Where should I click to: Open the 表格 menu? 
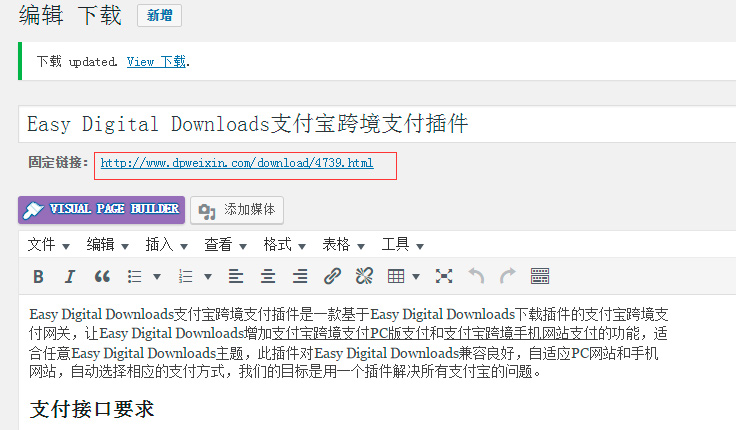(344, 245)
